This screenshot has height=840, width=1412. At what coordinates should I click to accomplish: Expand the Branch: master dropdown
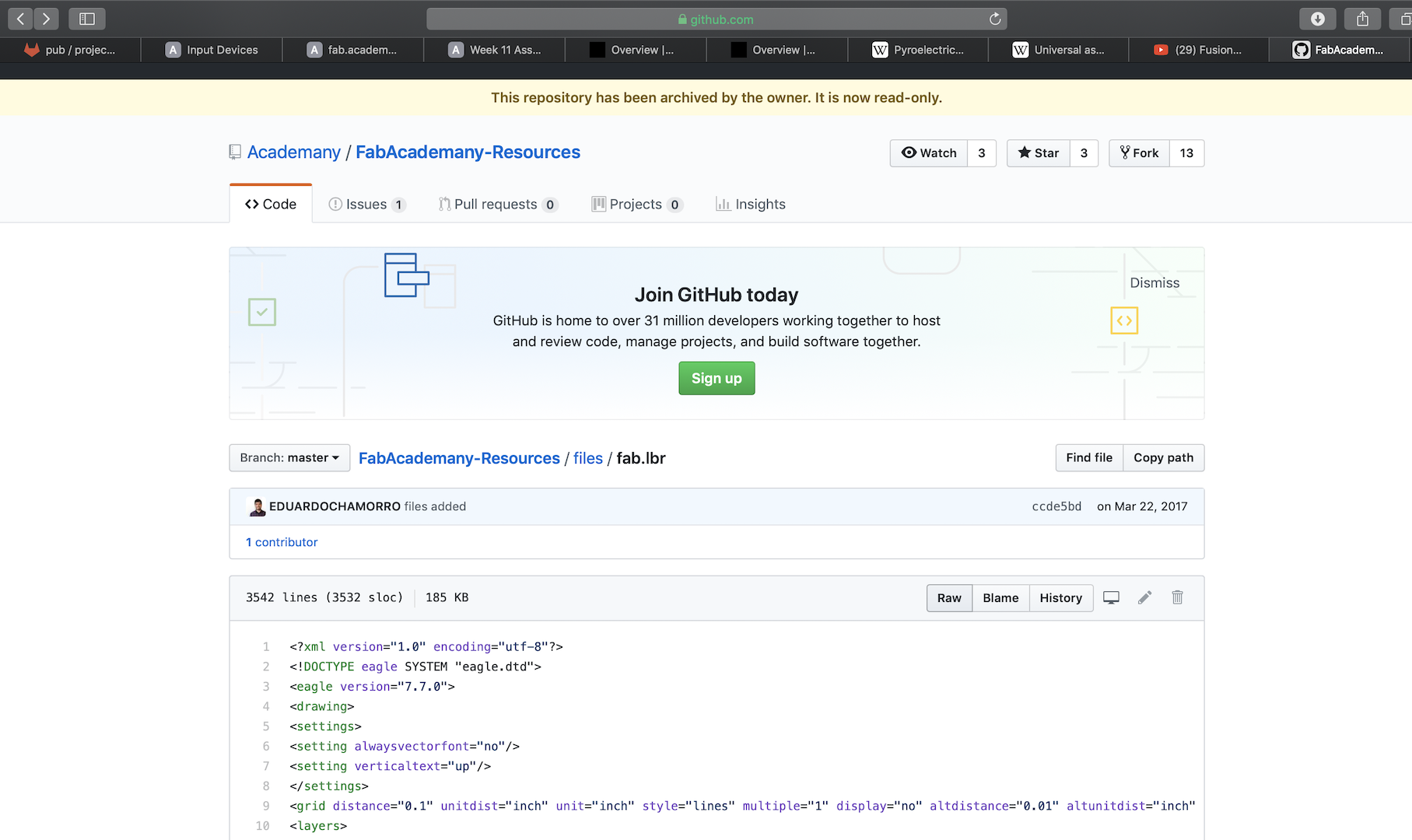click(289, 458)
